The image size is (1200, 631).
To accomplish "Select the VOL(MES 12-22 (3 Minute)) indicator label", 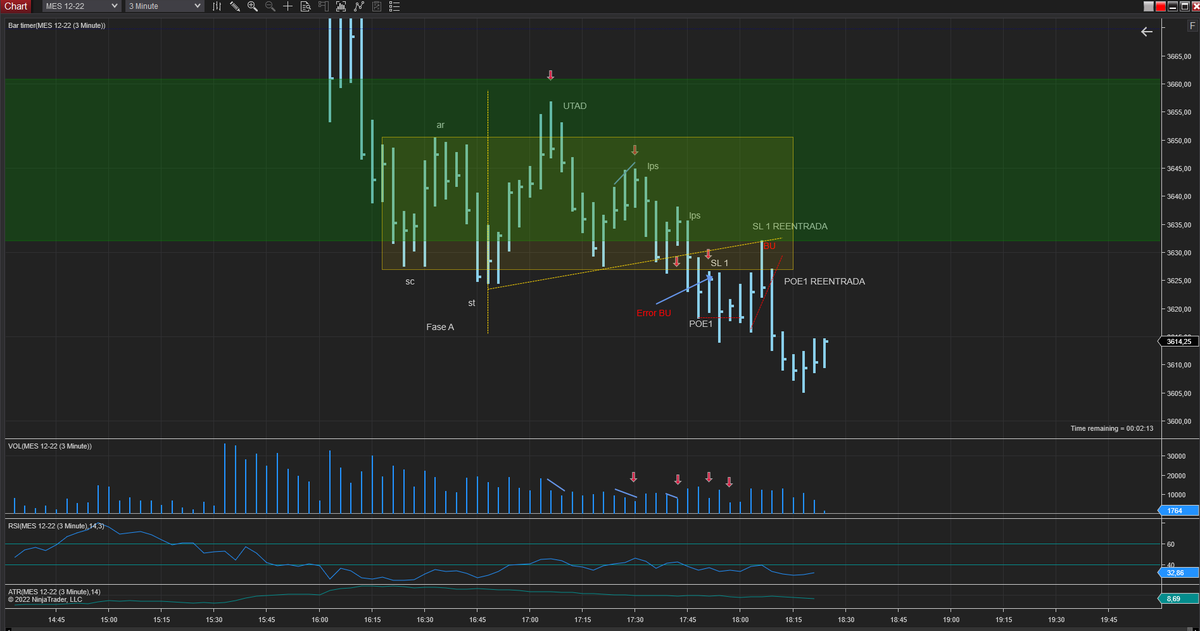I will click(49, 446).
